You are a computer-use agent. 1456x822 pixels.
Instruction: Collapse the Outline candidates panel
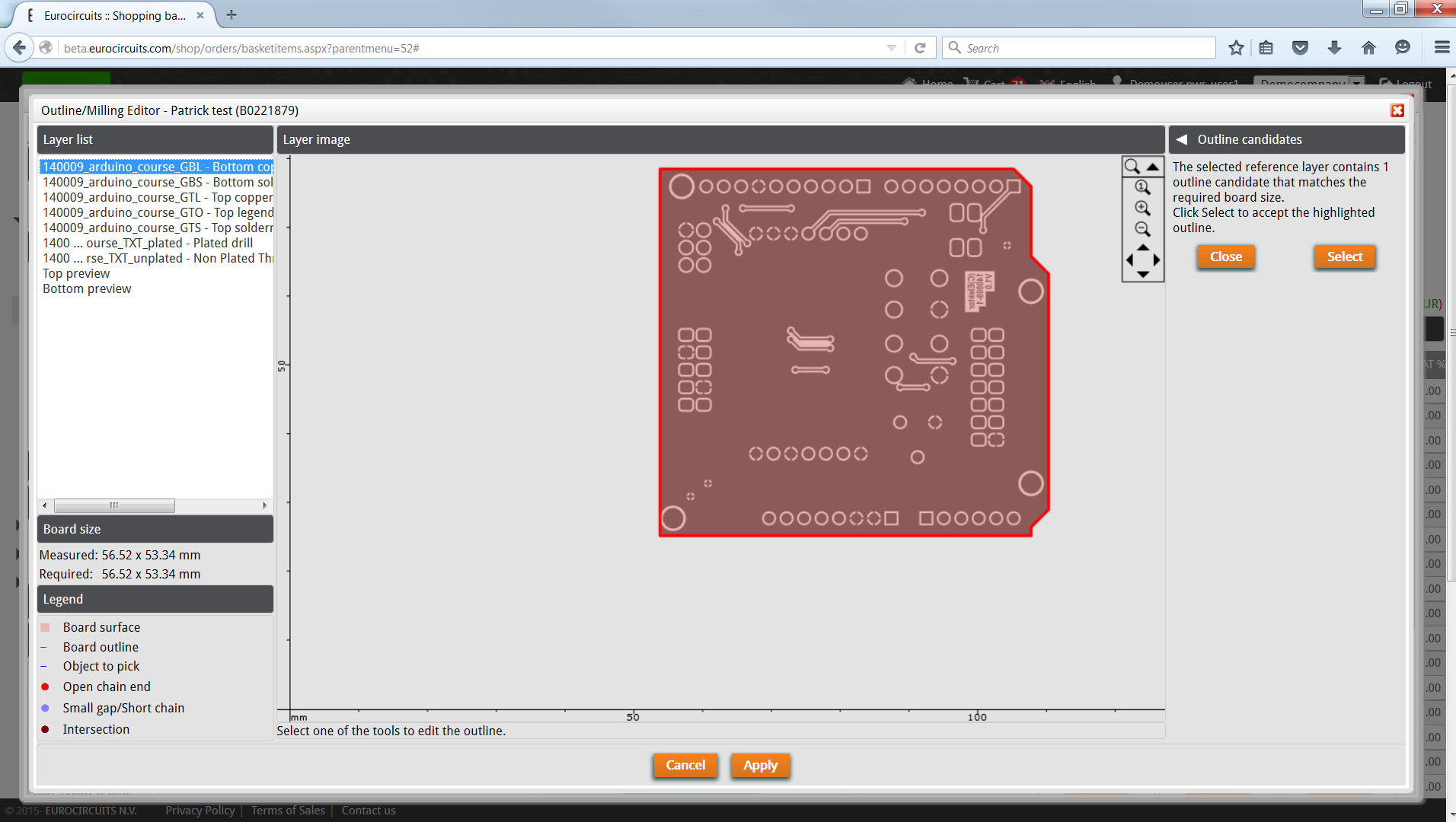(1182, 139)
